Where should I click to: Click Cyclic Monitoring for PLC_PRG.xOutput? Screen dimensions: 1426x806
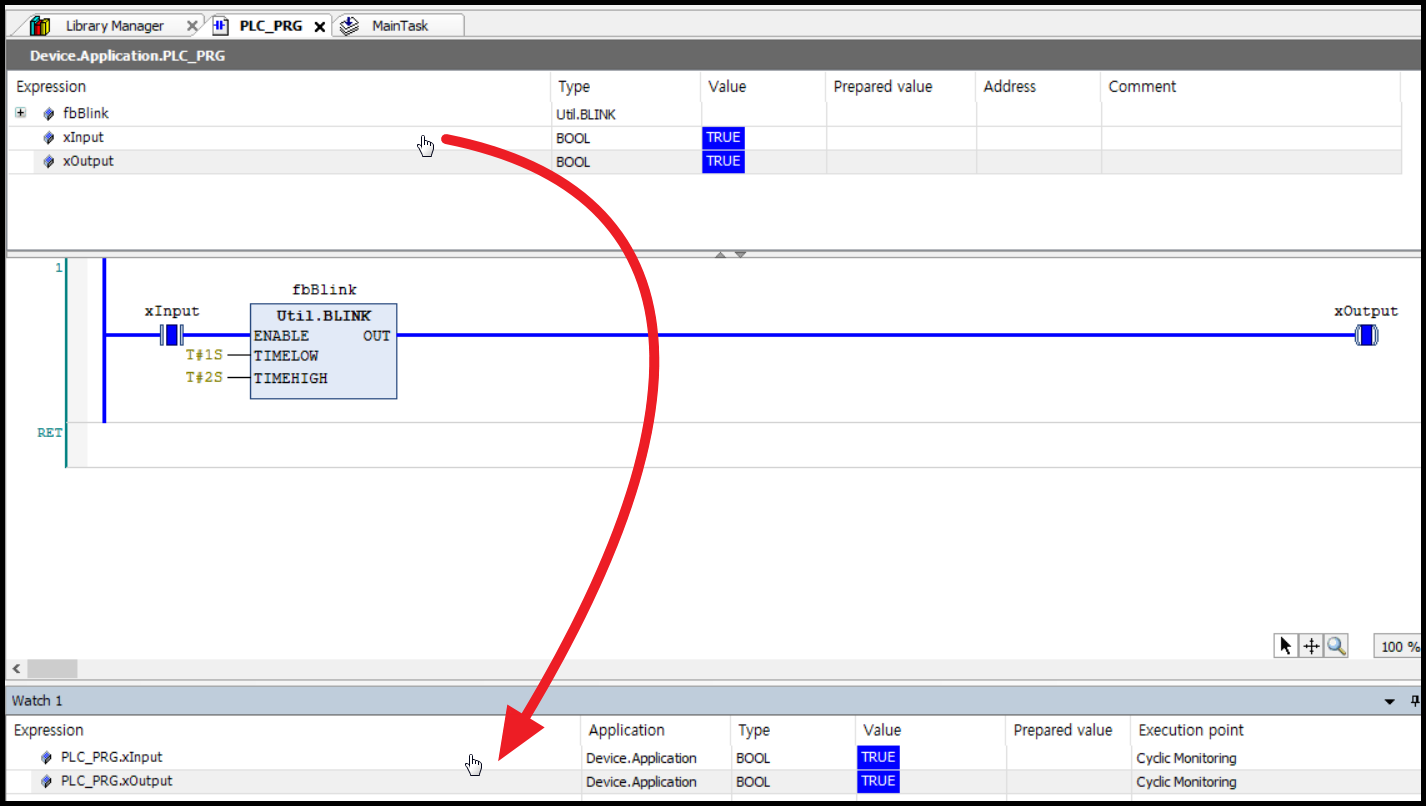[x=1187, y=782]
